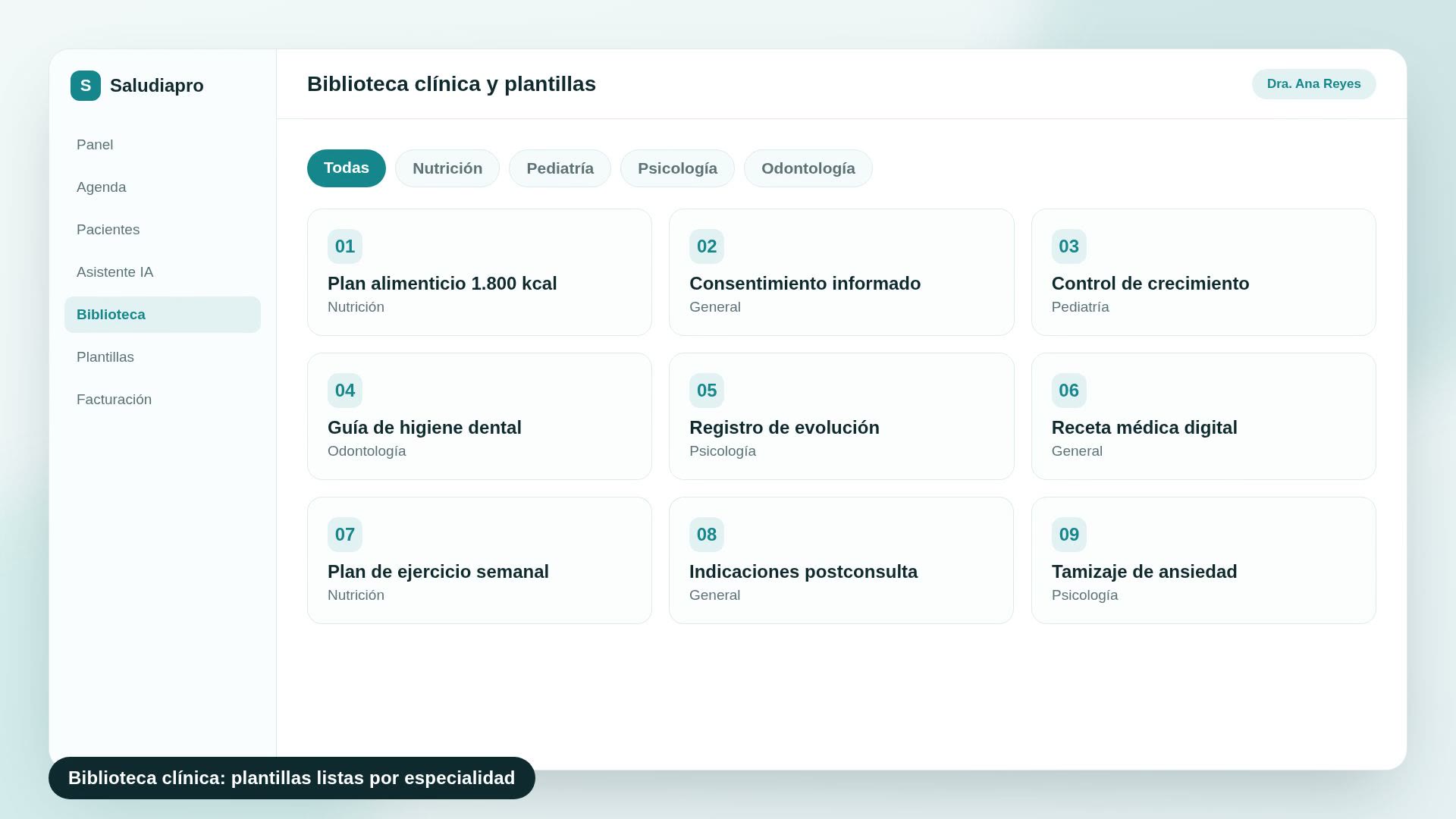Viewport: 1456px width, 819px height.
Task: Open Indicaciones postconsulta template card
Action: point(842,560)
